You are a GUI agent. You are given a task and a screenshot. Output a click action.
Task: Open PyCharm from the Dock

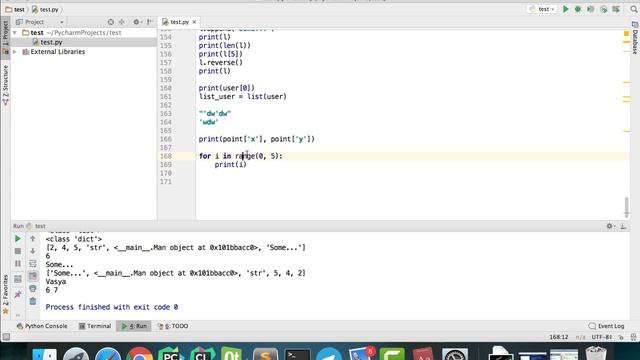[171, 354]
